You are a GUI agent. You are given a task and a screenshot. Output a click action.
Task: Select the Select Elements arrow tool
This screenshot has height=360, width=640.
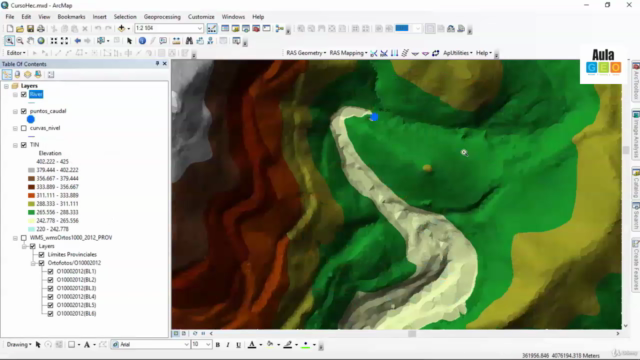129,41
